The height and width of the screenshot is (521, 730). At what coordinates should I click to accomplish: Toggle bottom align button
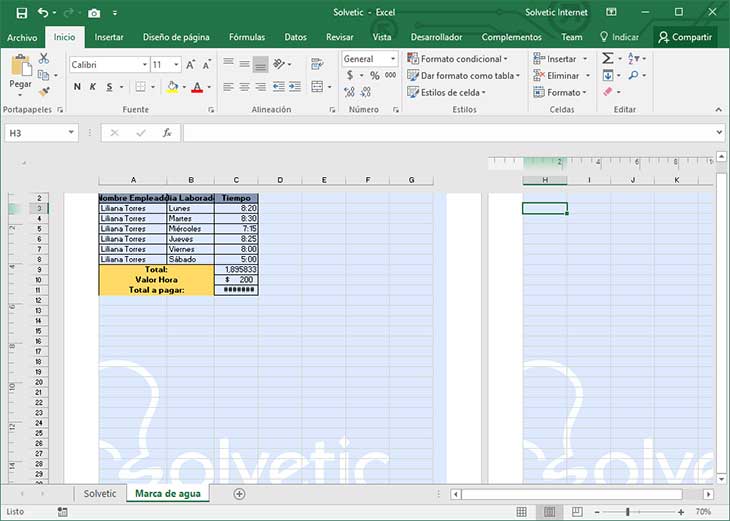point(260,64)
